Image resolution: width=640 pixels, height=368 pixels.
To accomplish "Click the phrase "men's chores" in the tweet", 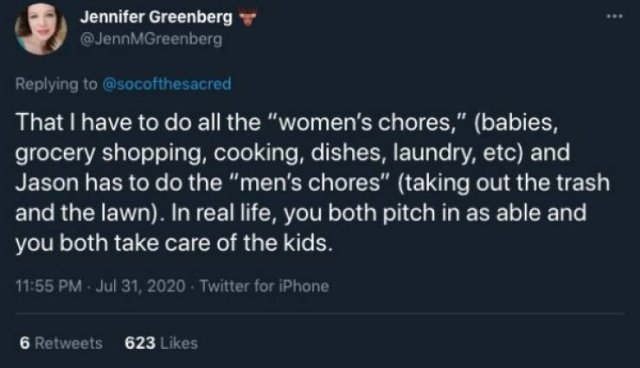I will coord(310,182).
